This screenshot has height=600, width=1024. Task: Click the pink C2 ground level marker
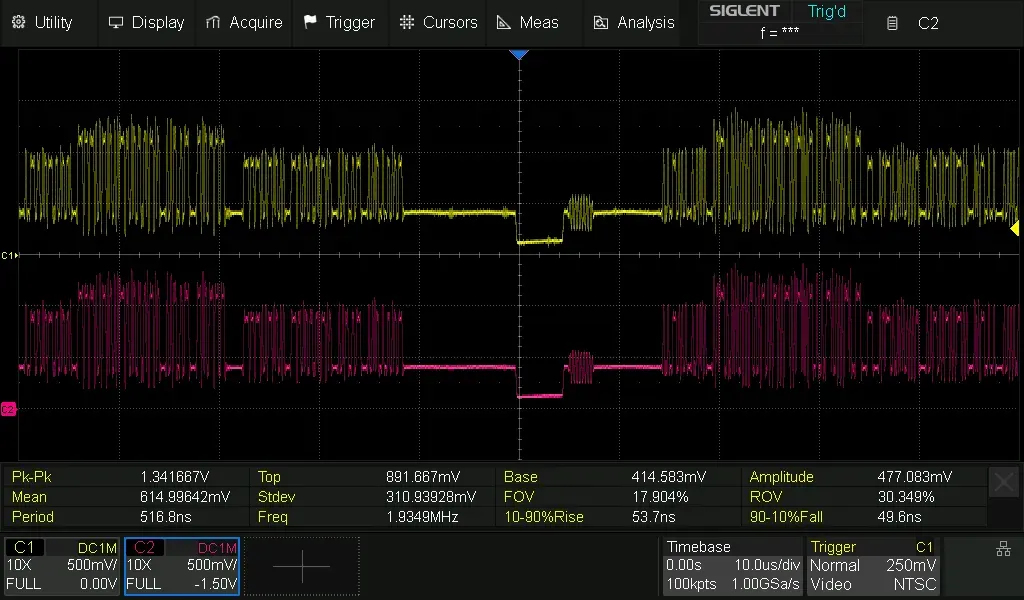click(x=8, y=409)
